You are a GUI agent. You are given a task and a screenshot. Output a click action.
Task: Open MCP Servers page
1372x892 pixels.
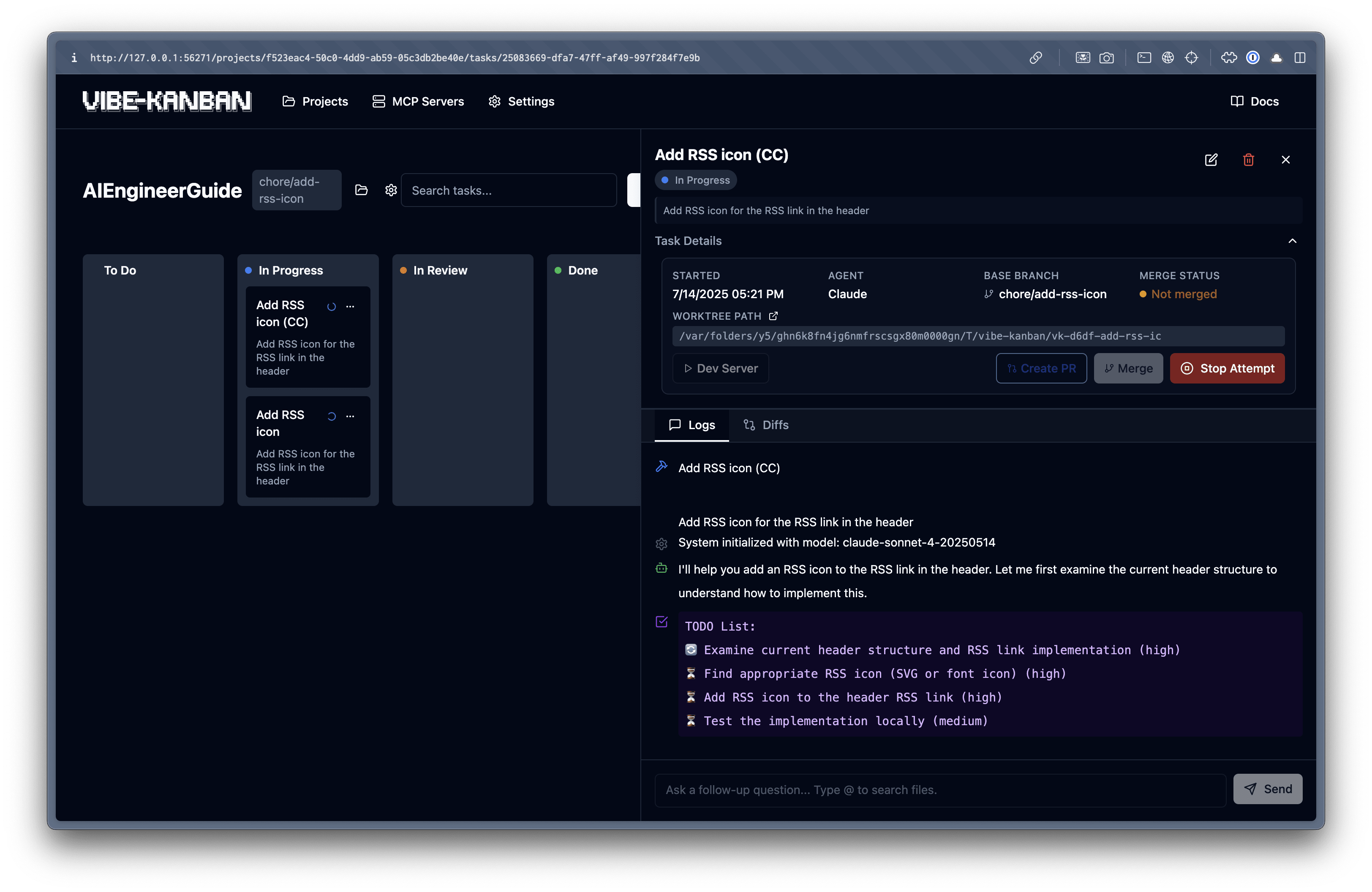coord(418,101)
